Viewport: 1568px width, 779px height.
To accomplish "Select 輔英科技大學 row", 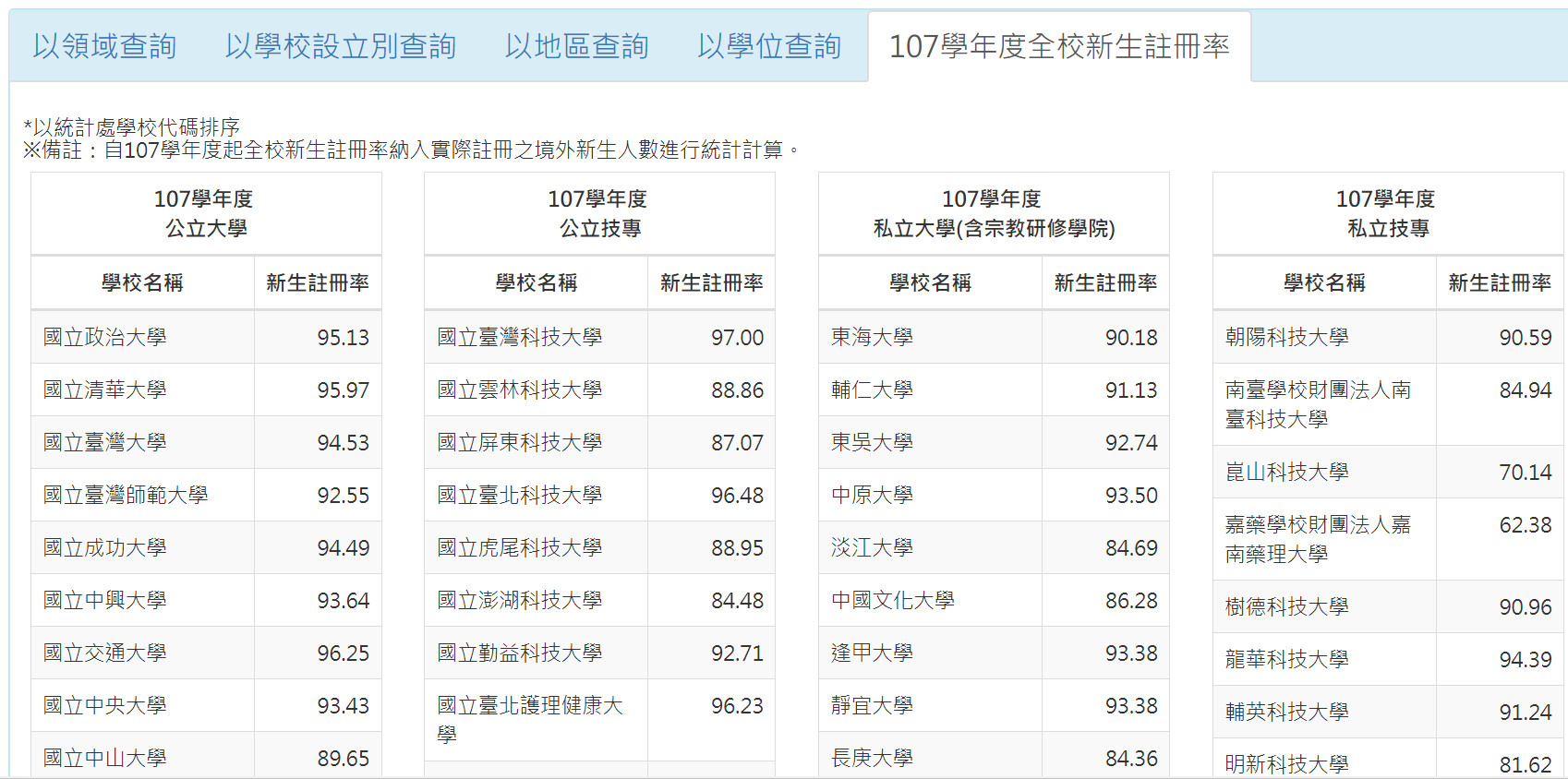I will tap(1388, 712).
